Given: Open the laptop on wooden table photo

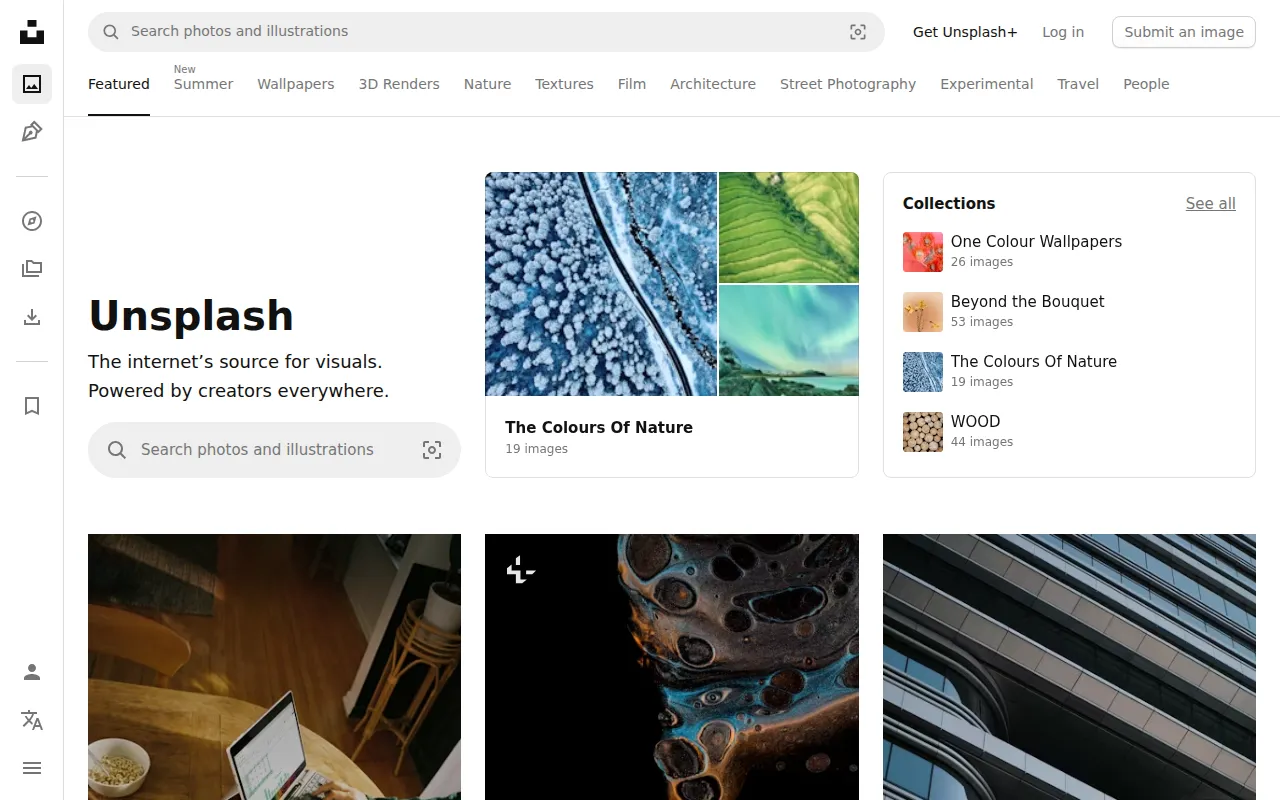Looking at the screenshot, I should click(274, 667).
